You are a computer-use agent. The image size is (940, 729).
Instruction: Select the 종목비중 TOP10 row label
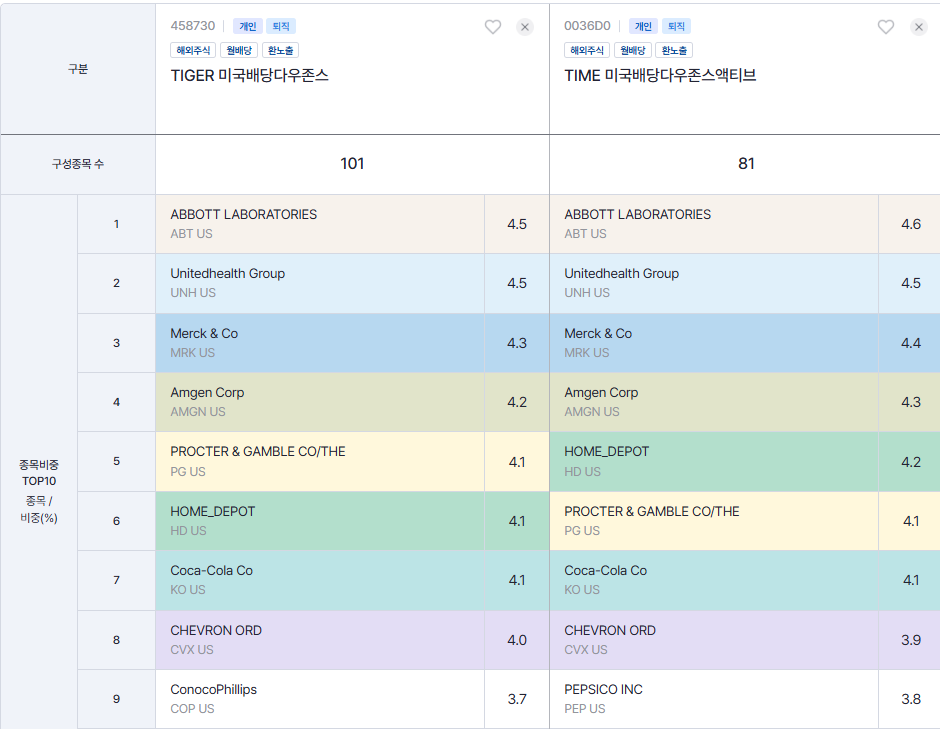tap(39, 472)
